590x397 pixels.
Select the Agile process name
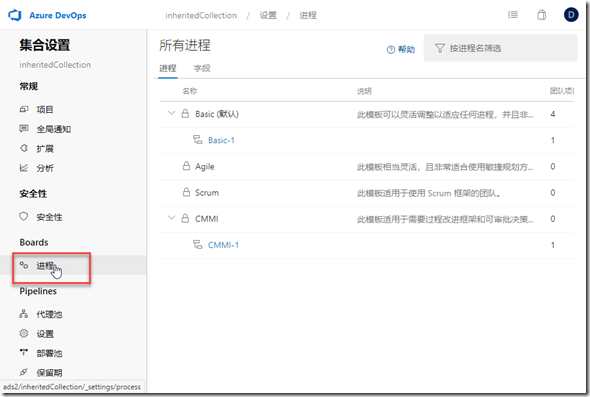205,167
